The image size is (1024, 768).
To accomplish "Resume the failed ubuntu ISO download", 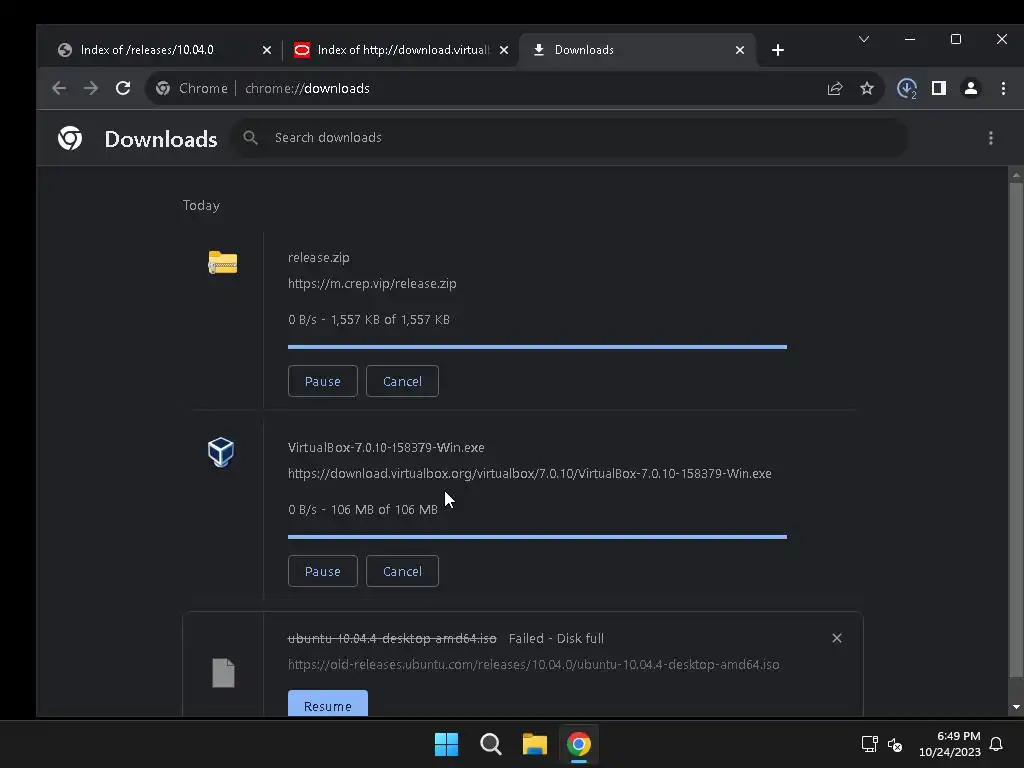I will click(328, 704).
